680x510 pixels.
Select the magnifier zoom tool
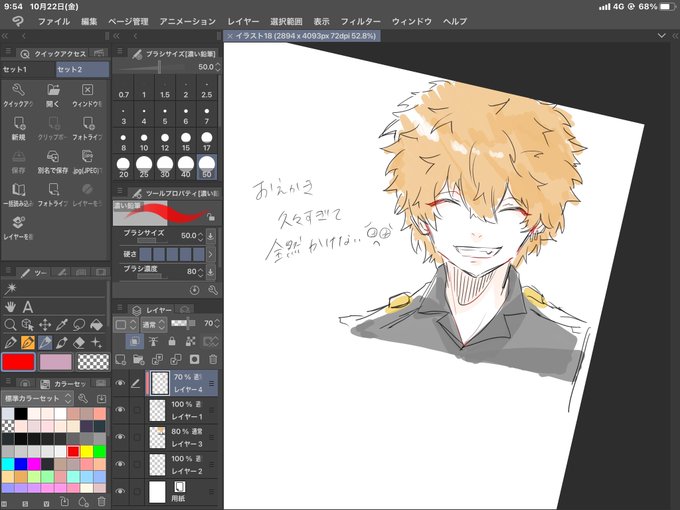click(10, 324)
